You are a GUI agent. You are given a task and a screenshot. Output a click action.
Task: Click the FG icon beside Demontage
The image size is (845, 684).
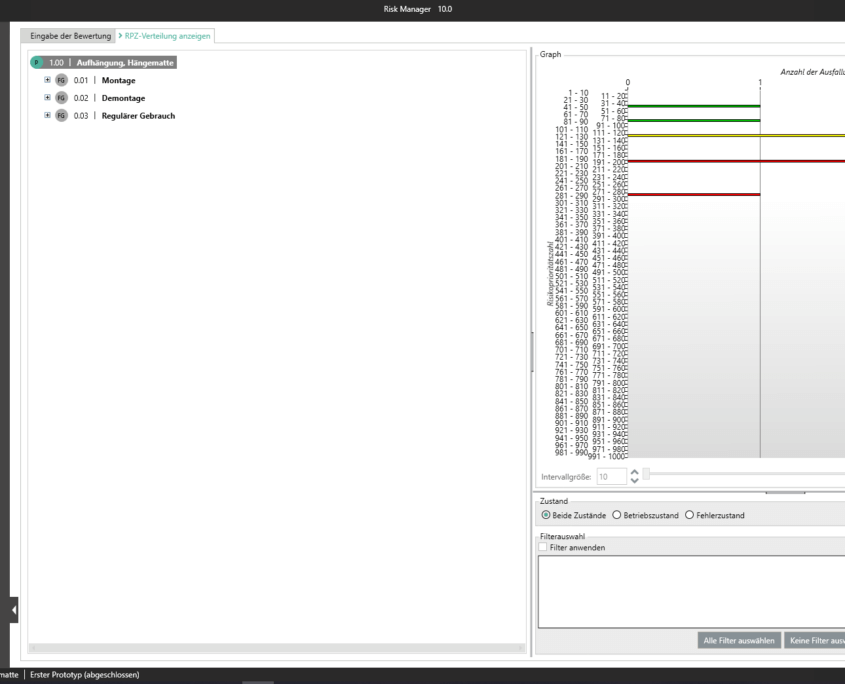(61, 98)
